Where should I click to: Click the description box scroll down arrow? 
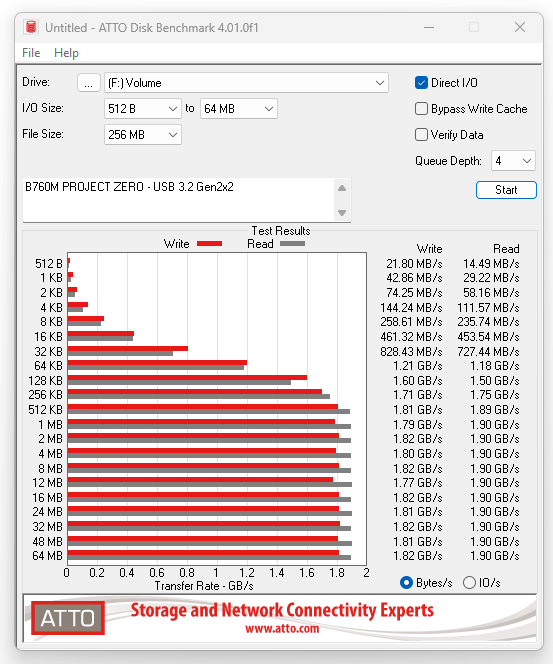342,213
